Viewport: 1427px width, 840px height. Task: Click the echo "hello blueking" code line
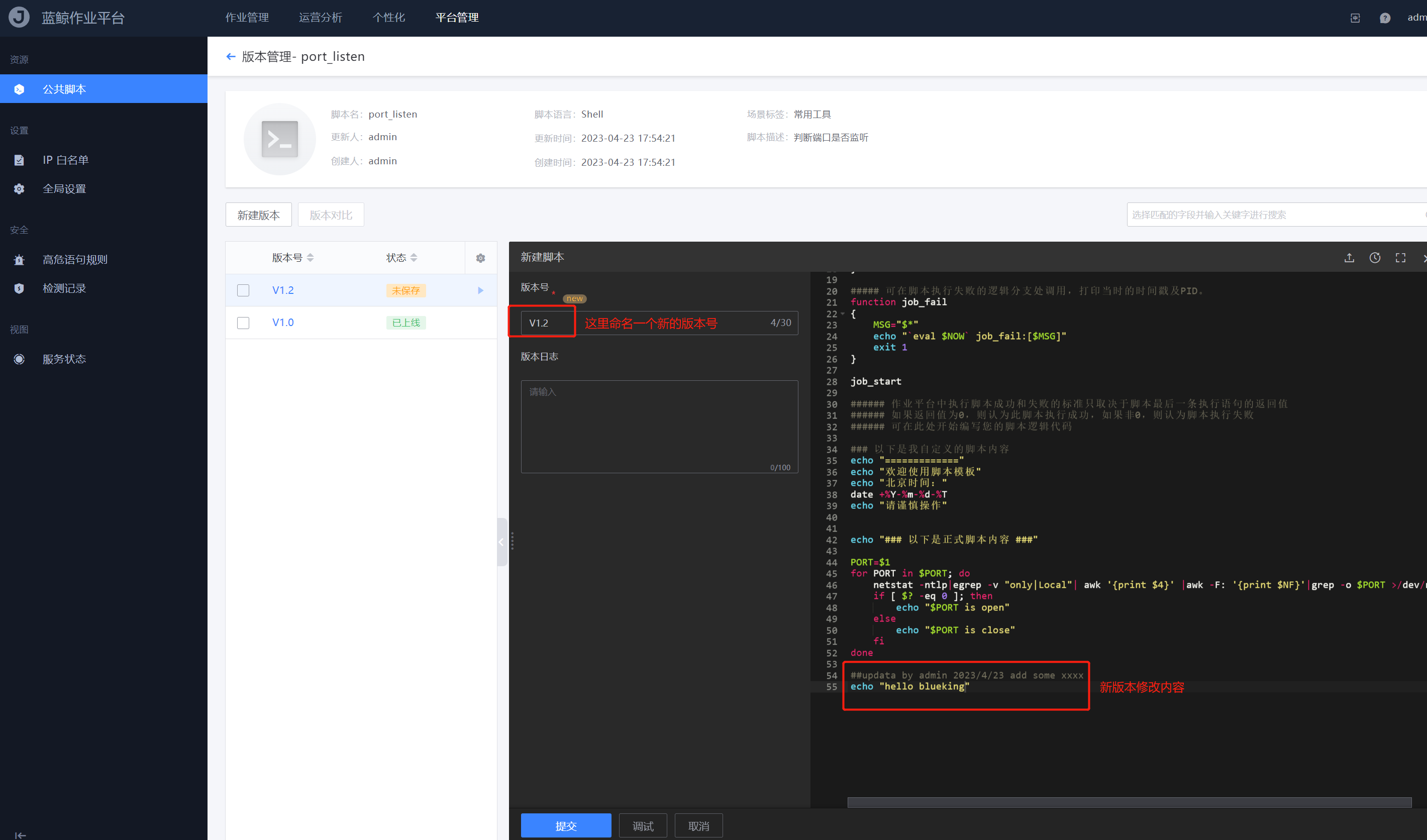[909, 687]
